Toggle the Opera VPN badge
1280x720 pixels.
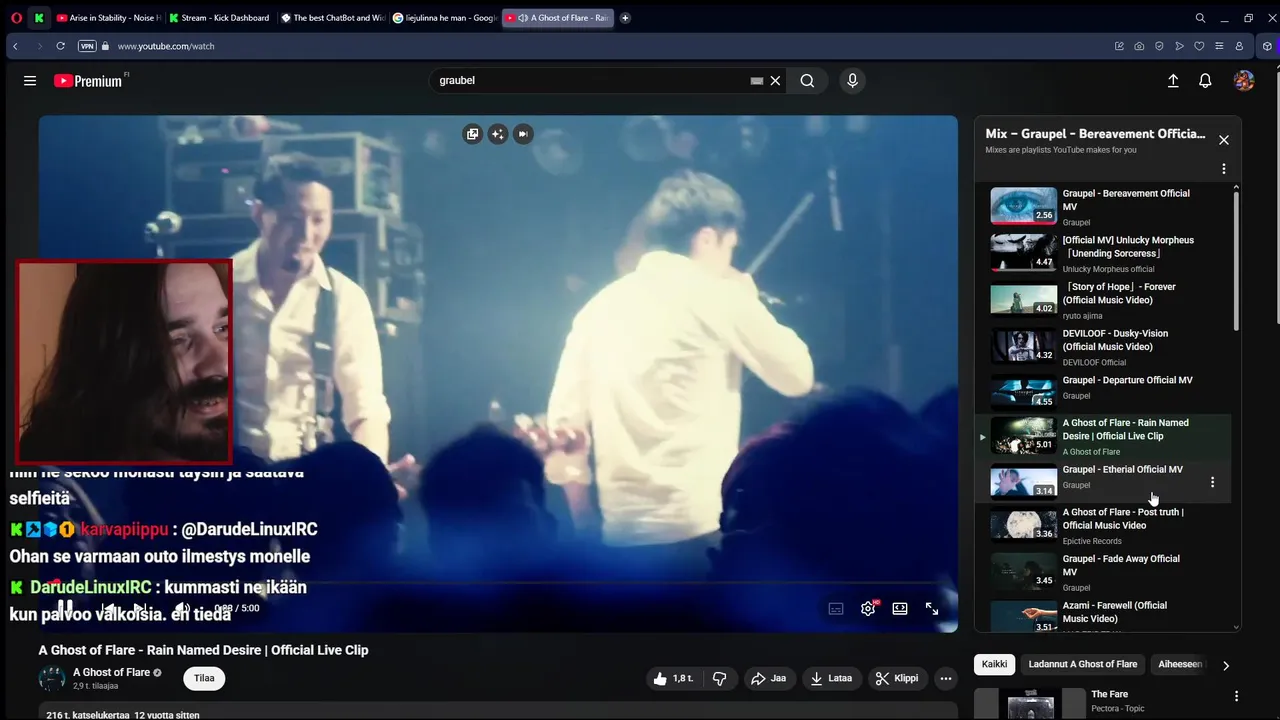pyautogui.click(x=87, y=46)
